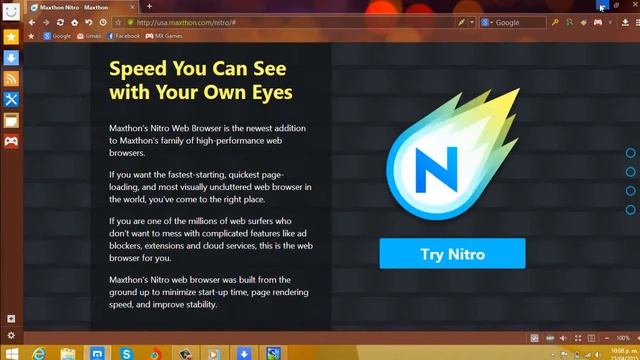Click the Try Nitro button
This screenshot has width=640, height=360.
(x=452, y=253)
